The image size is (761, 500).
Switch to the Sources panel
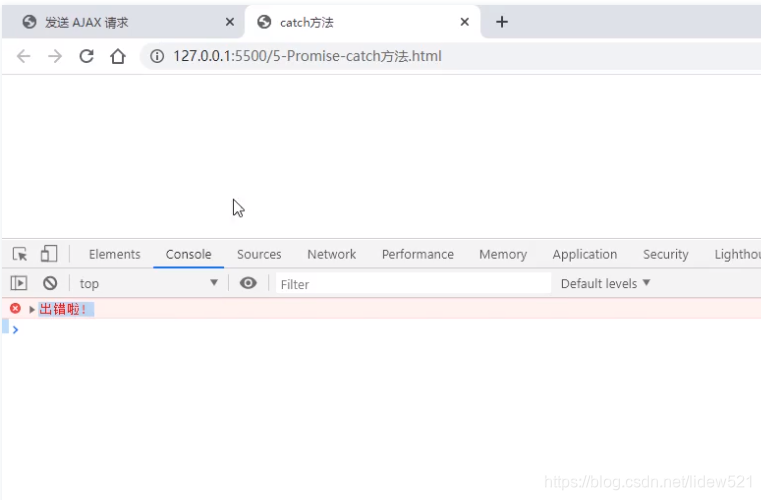(x=259, y=254)
